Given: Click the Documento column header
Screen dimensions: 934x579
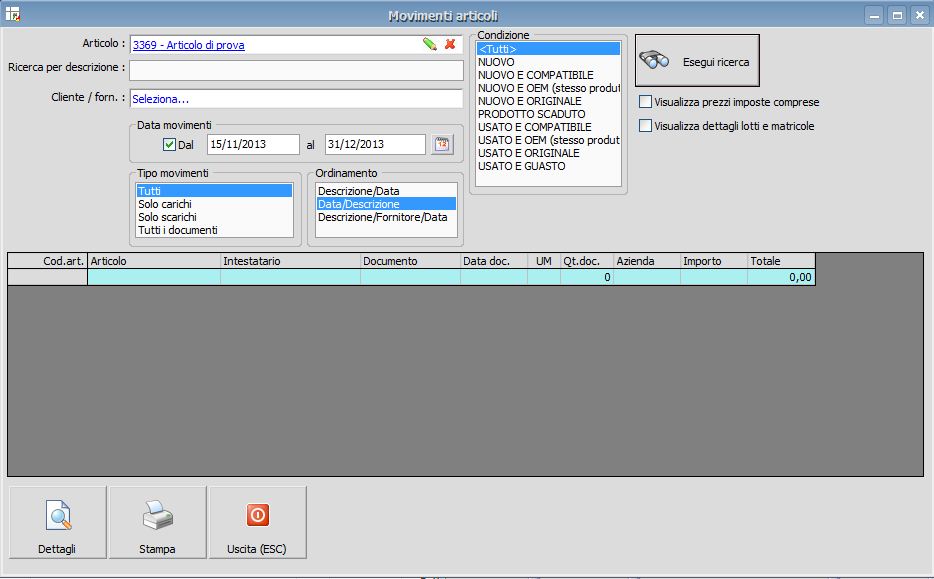Looking at the screenshot, I should pos(410,261).
